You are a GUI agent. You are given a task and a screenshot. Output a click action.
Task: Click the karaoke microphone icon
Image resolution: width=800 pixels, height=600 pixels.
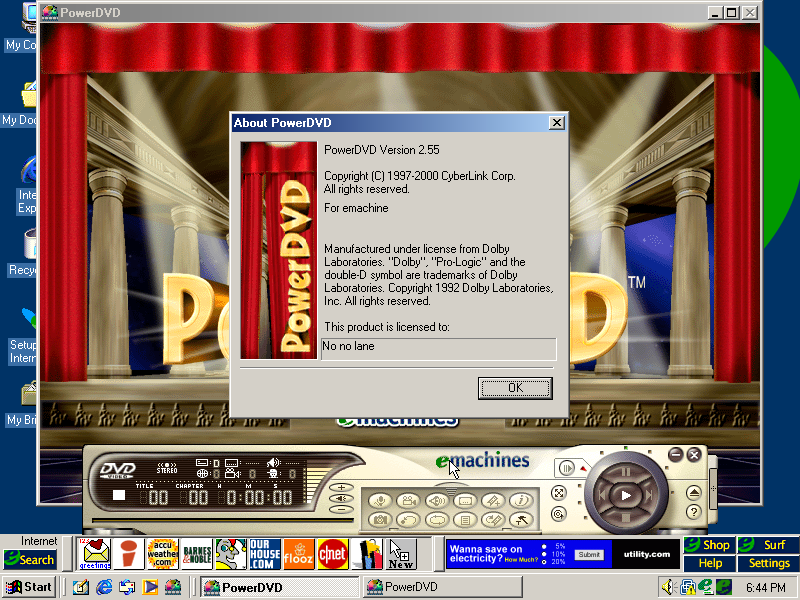coord(380,500)
